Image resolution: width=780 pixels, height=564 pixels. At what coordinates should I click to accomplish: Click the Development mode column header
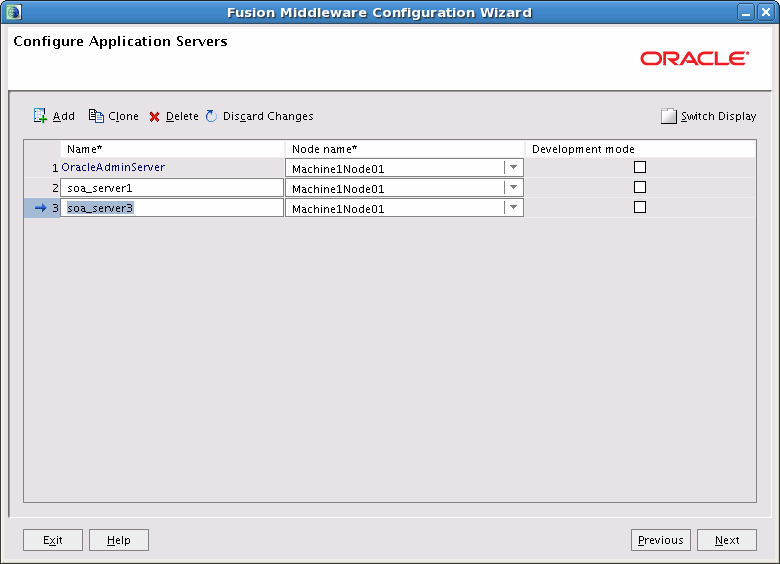coord(640,149)
